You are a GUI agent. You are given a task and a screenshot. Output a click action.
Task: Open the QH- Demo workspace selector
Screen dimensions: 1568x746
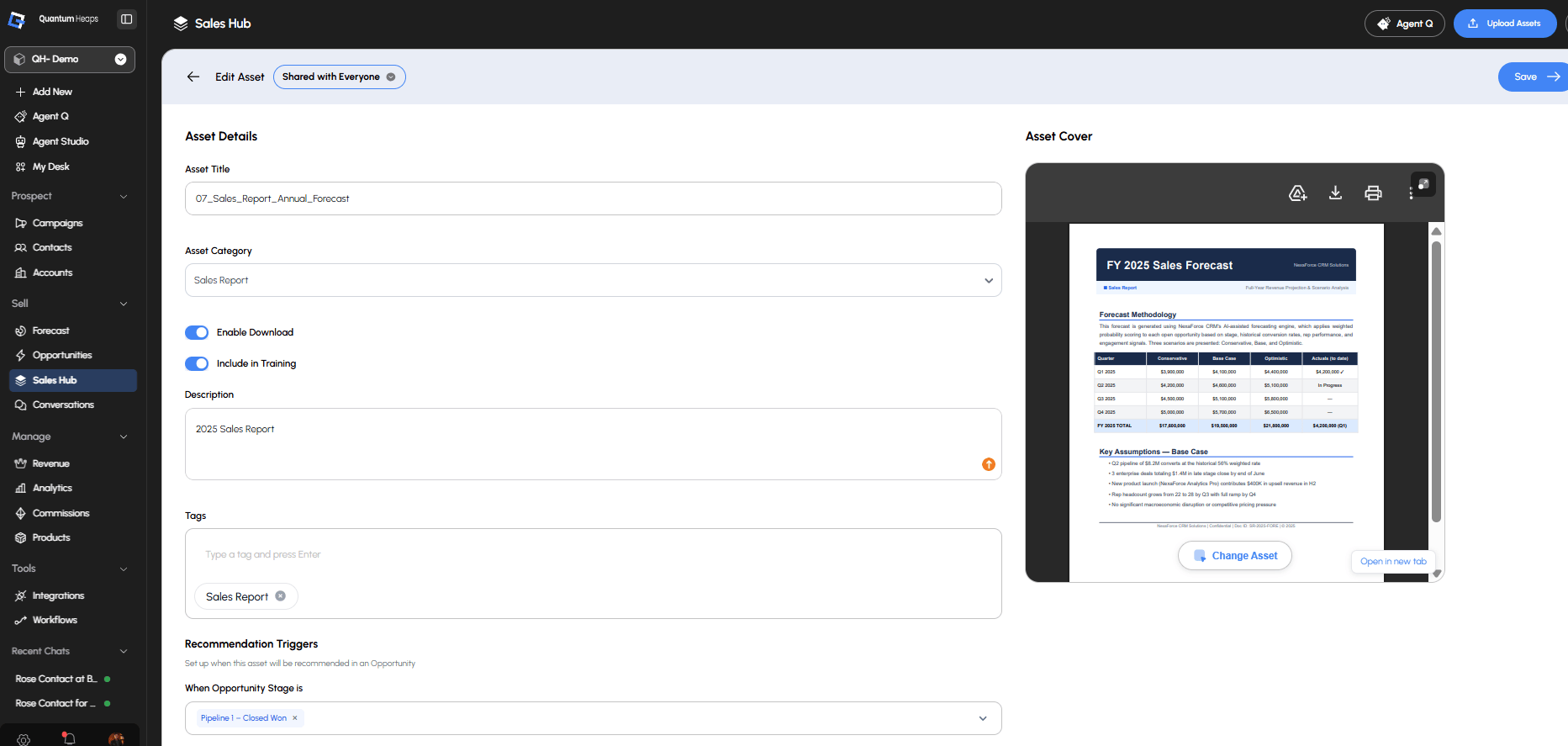pyautogui.click(x=70, y=59)
